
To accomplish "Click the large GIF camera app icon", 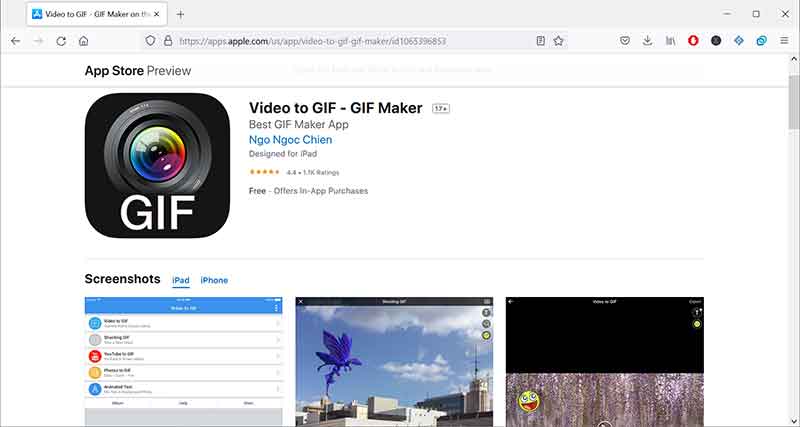I will tap(157, 165).
